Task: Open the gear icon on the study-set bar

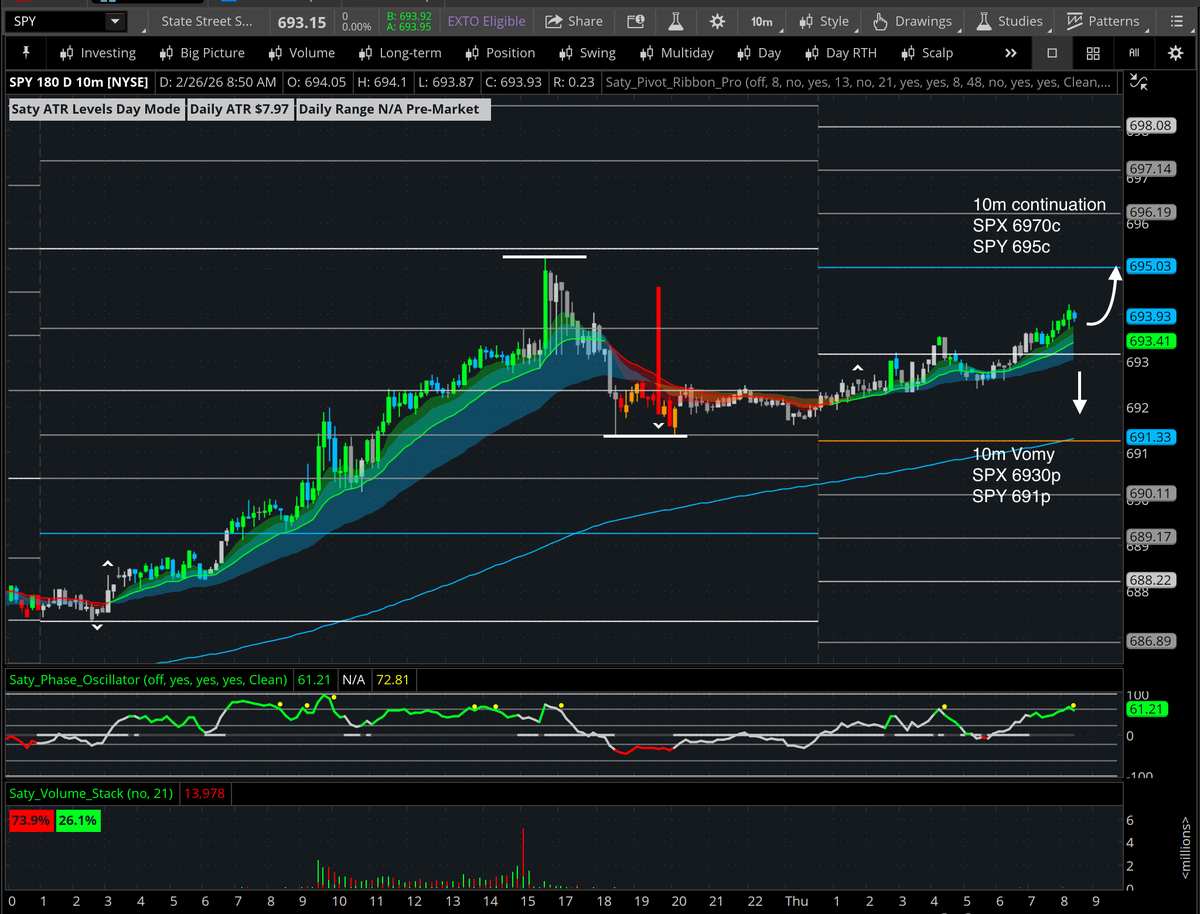Action: coord(1175,53)
